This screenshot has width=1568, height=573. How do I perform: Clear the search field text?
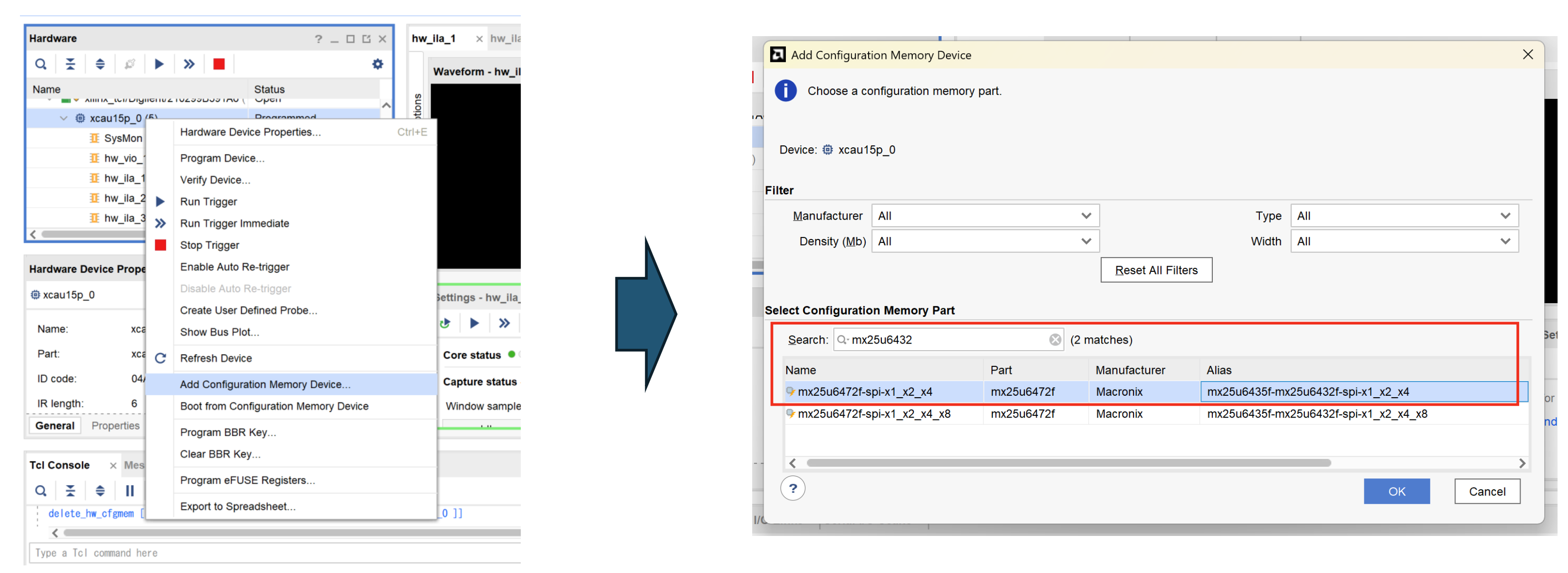pos(1055,340)
